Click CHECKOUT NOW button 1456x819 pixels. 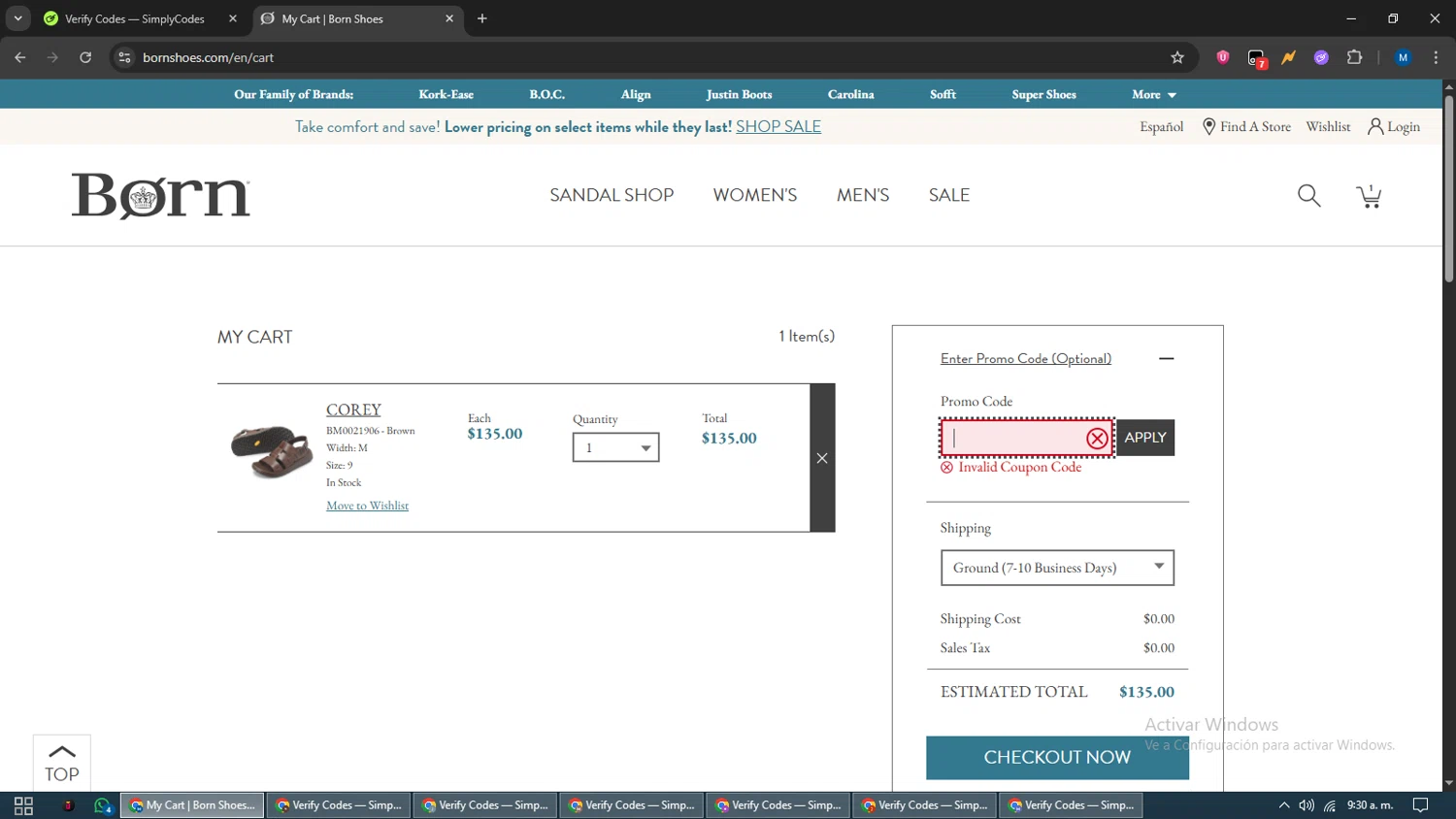tap(1057, 757)
